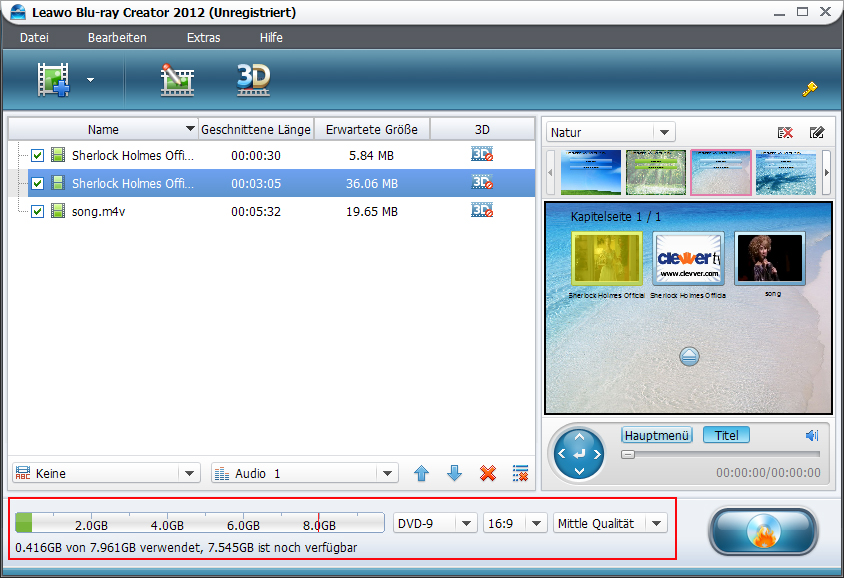Viewport: 844px width, 578px height.
Task: Click the disable menu template icon
Action: tap(785, 132)
